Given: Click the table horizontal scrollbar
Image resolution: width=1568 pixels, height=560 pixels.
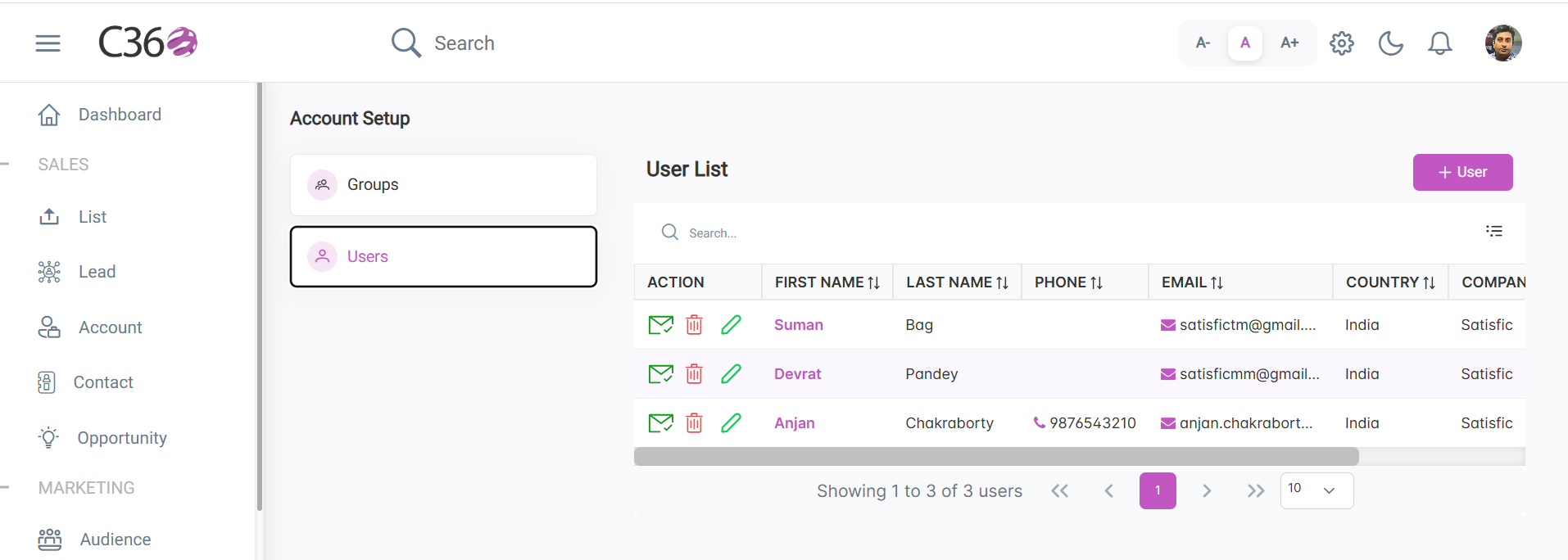Looking at the screenshot, I should click(996, 457).
